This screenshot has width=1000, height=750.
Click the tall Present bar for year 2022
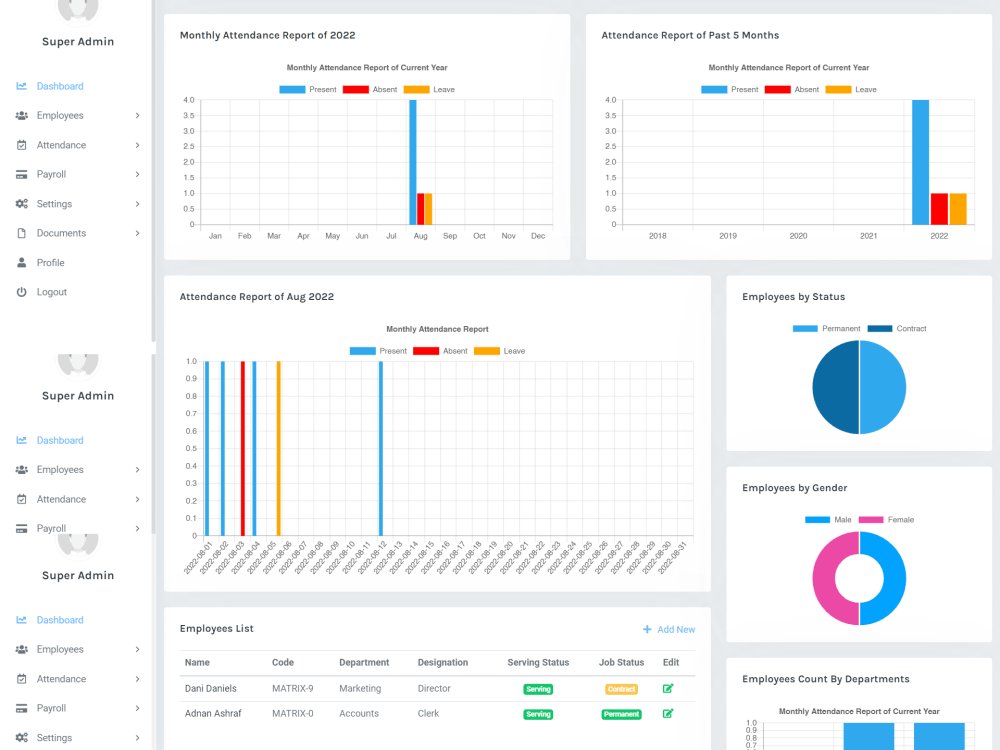tap(920, 162)
